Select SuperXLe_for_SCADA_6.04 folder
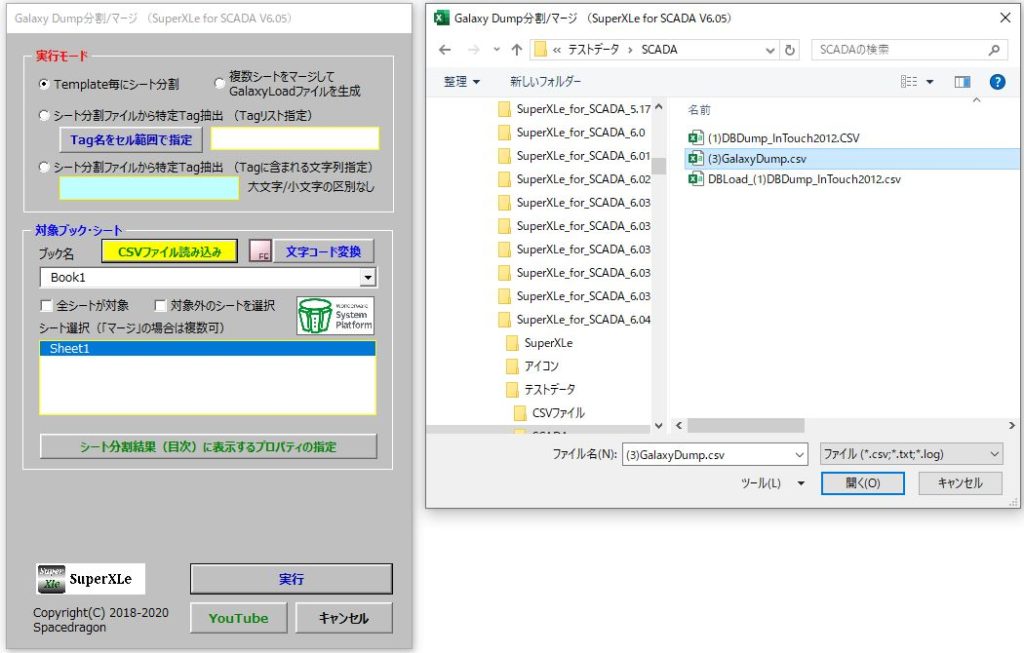The width and height of the screenshot is (1024, 653). point(583,319)
